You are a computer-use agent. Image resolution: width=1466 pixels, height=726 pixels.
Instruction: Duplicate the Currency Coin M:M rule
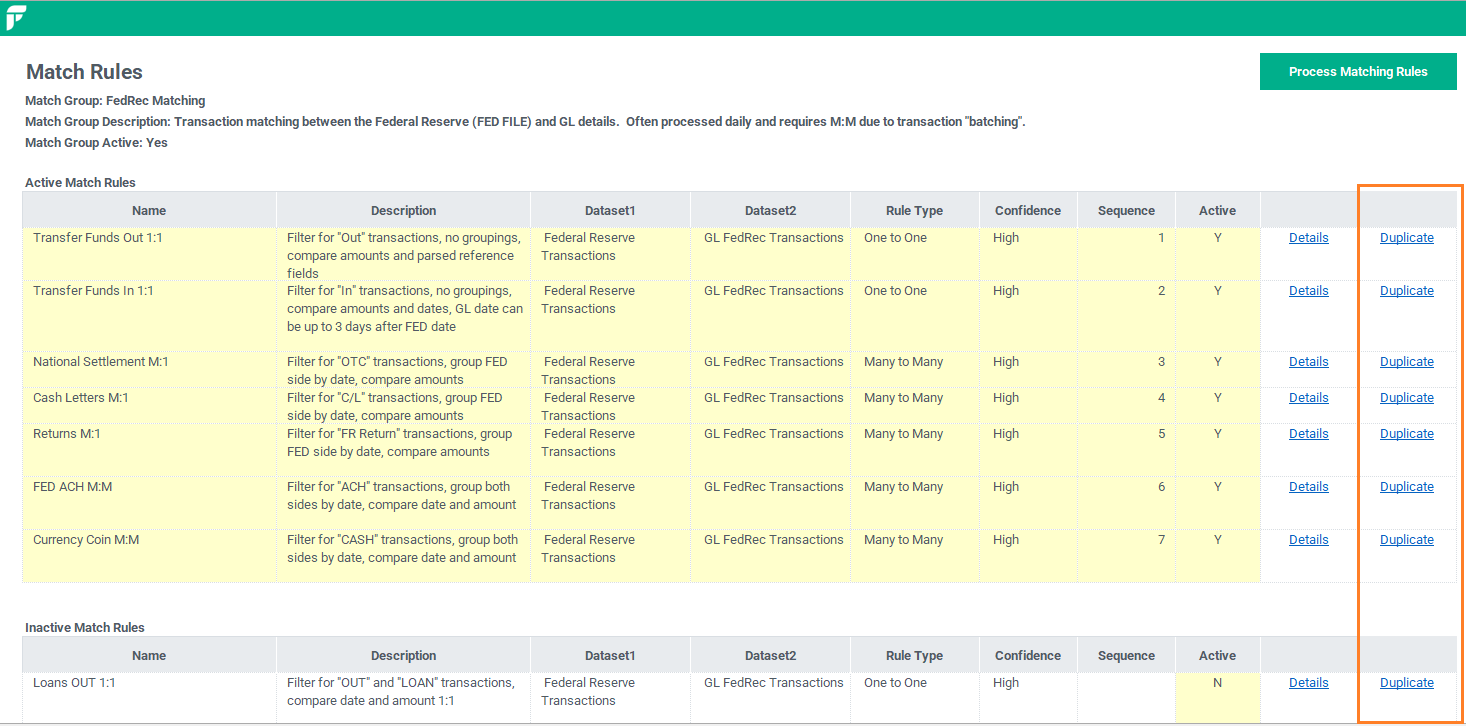tap(1406, 540)
